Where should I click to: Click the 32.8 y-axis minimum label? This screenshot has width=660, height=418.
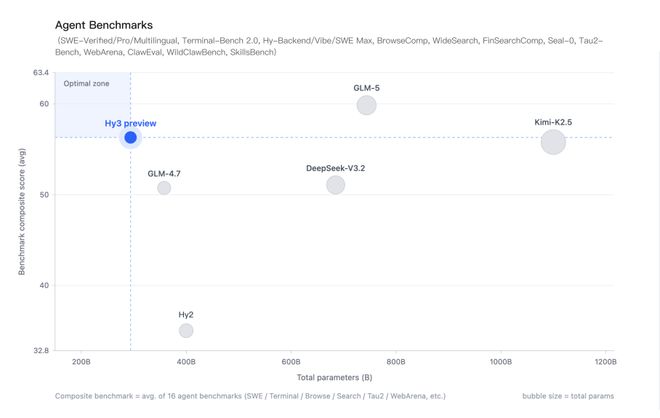[41, 351]
